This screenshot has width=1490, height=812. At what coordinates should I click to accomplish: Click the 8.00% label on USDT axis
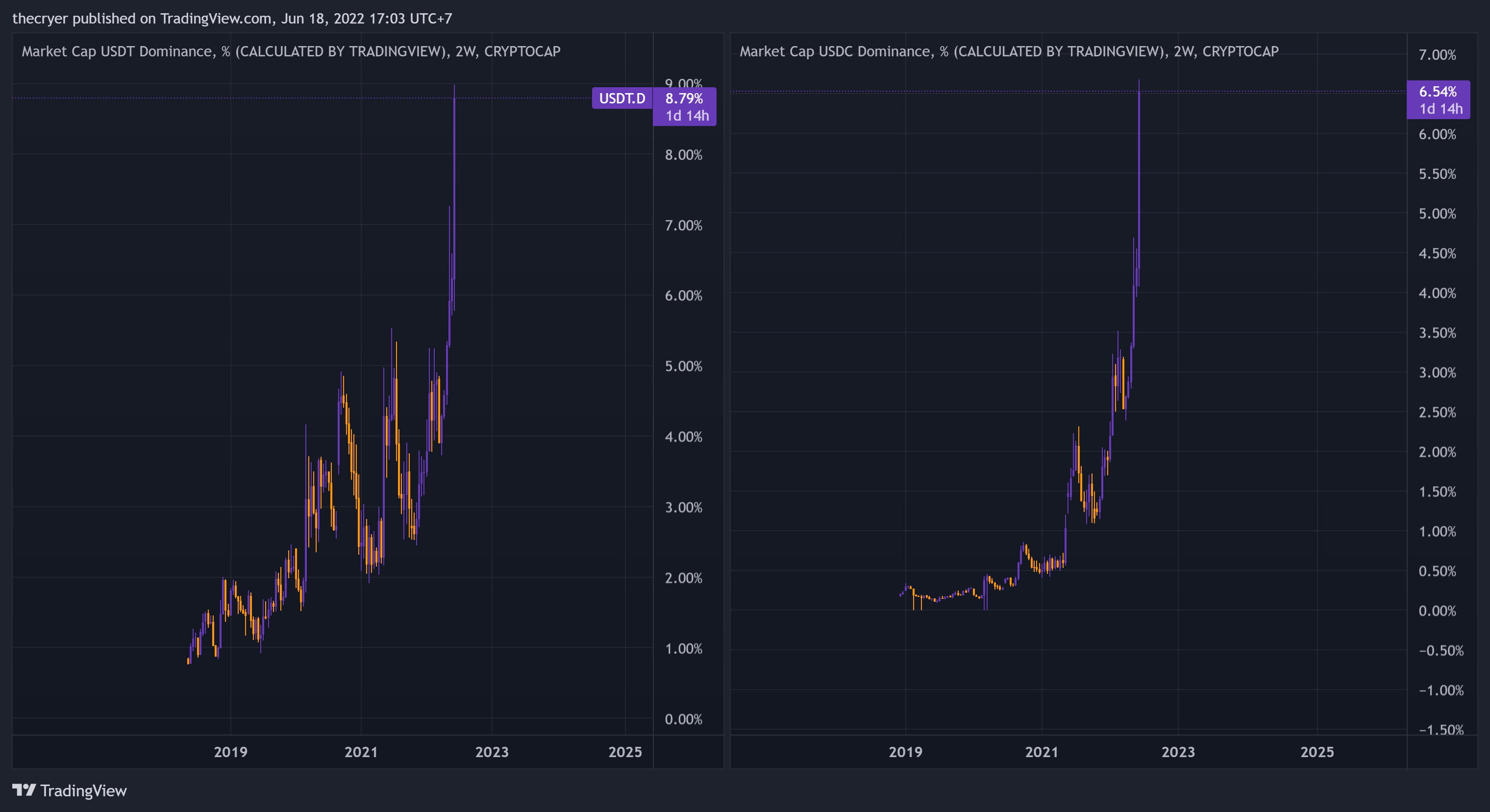pos(683,155)
